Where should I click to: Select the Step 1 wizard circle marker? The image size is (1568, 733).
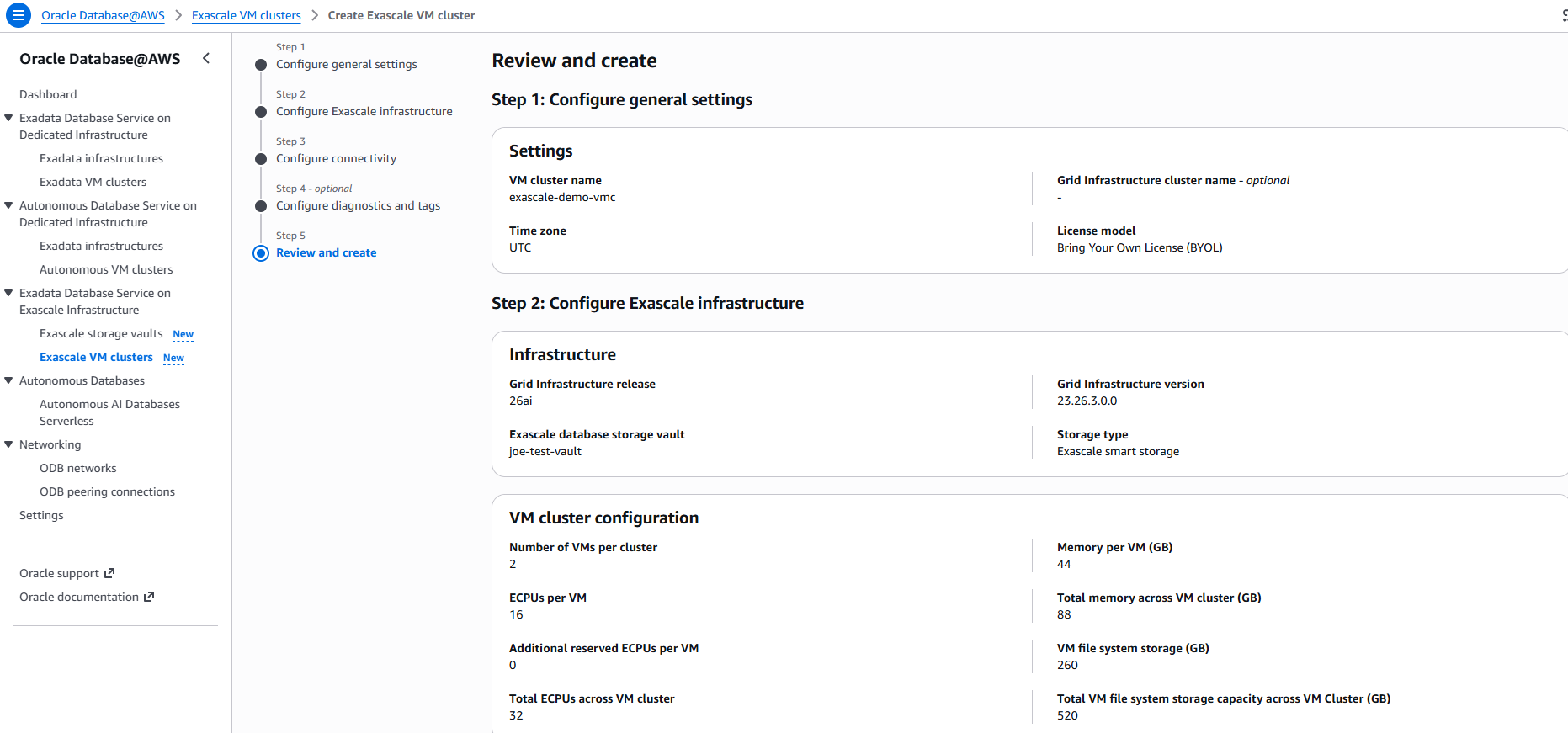261,65
